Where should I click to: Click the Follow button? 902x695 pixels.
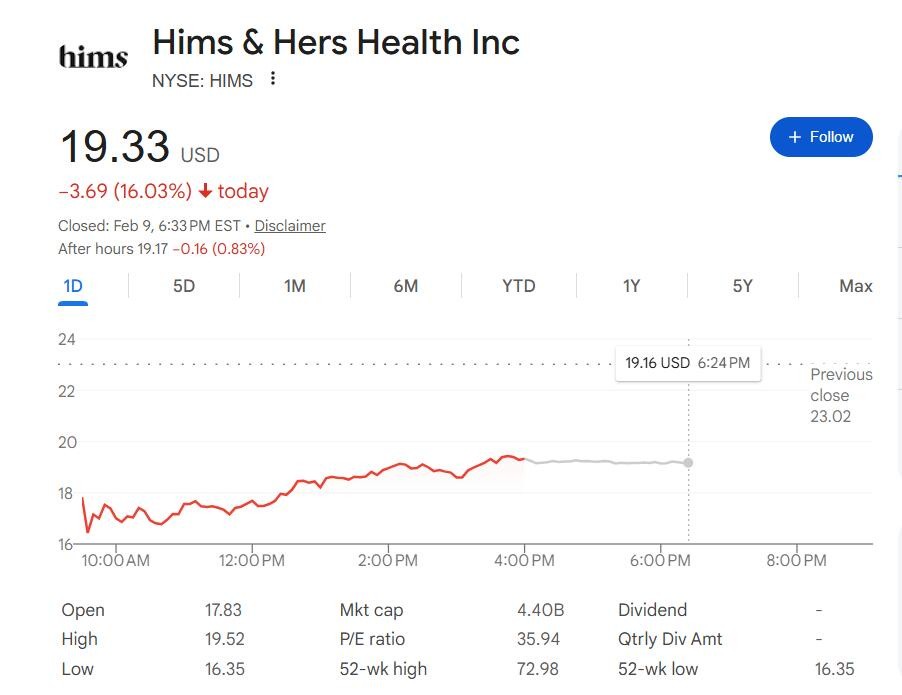pos(821,137)
